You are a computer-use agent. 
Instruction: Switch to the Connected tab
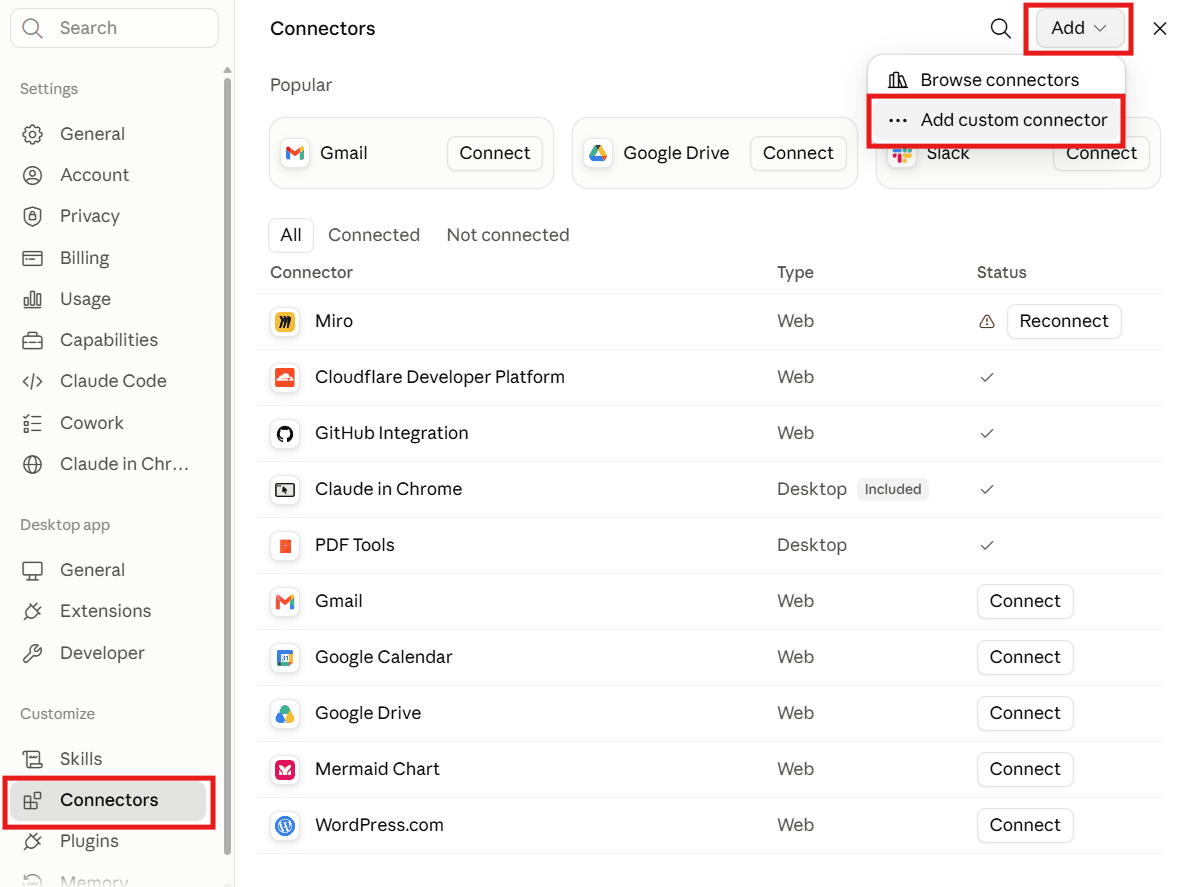pyautogui.click(x=373, y=235)
